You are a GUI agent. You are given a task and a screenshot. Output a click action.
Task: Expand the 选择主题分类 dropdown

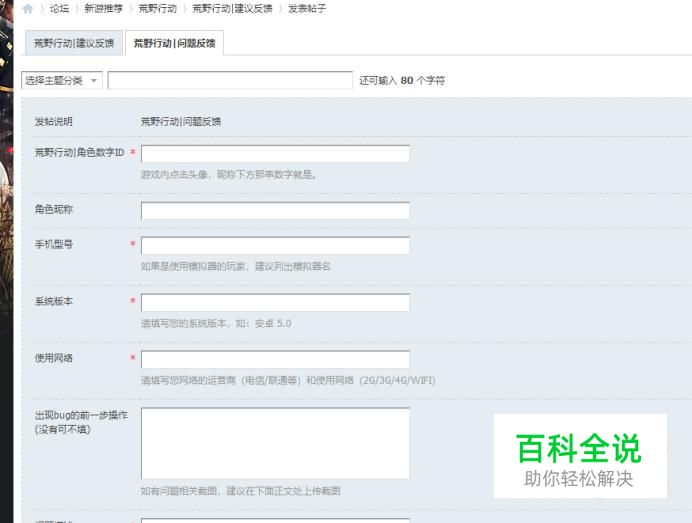[61, 80]
